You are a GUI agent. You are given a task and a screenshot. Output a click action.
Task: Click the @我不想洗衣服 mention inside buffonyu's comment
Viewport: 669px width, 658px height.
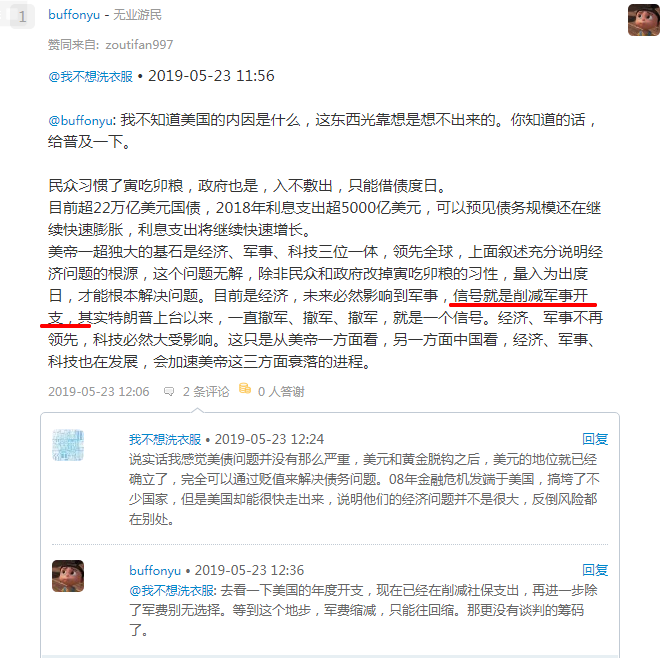[x=172, y=591]
